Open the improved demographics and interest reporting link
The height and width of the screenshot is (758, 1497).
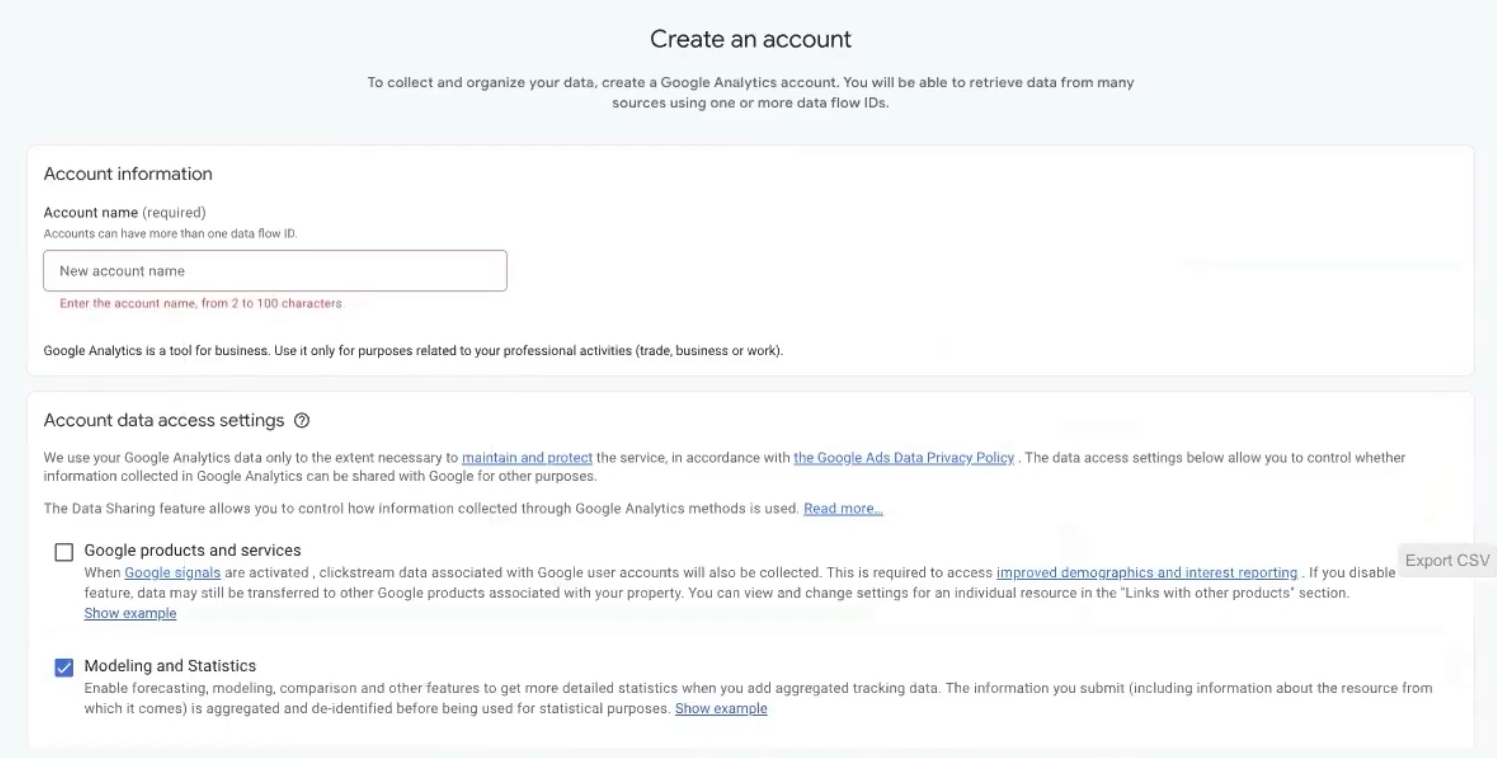(1147, 573)
